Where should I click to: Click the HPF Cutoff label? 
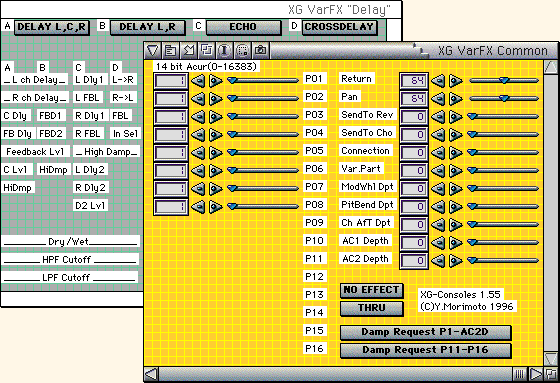70,260
